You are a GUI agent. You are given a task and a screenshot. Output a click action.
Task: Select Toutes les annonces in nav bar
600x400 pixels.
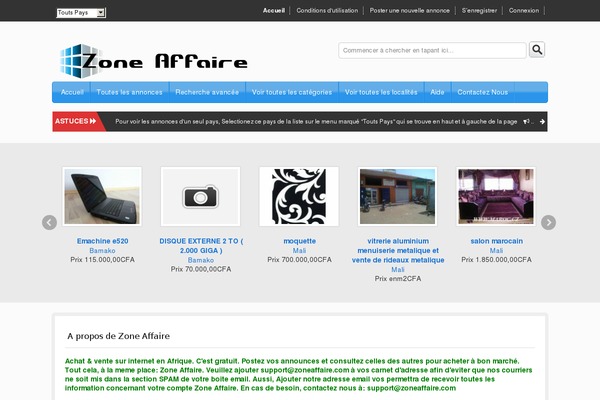pyautogui.click(x=129, y=92)
